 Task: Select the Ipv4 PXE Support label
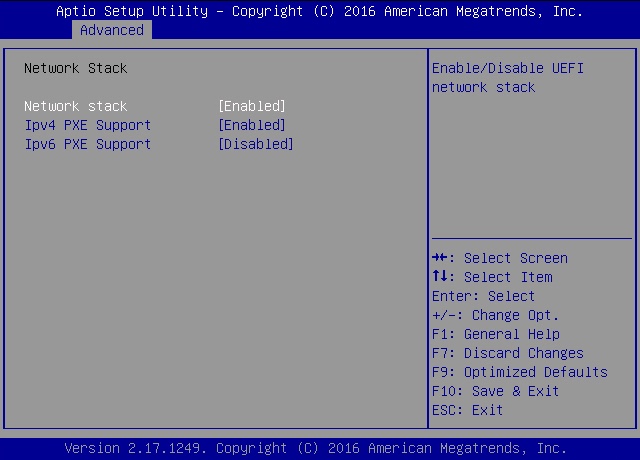[88, 125]
